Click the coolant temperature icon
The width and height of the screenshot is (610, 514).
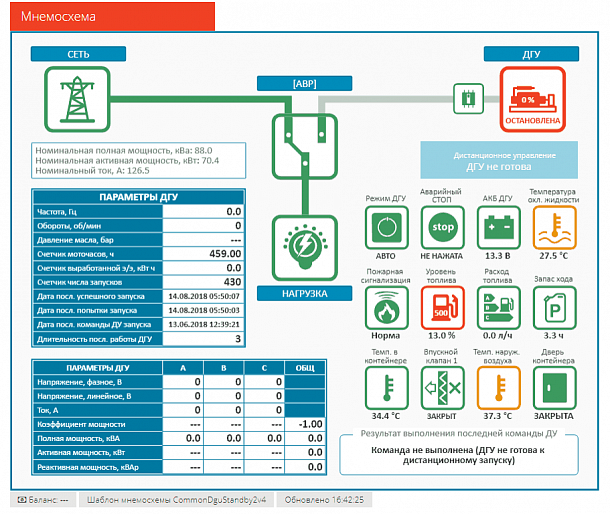tap(554, 227)
